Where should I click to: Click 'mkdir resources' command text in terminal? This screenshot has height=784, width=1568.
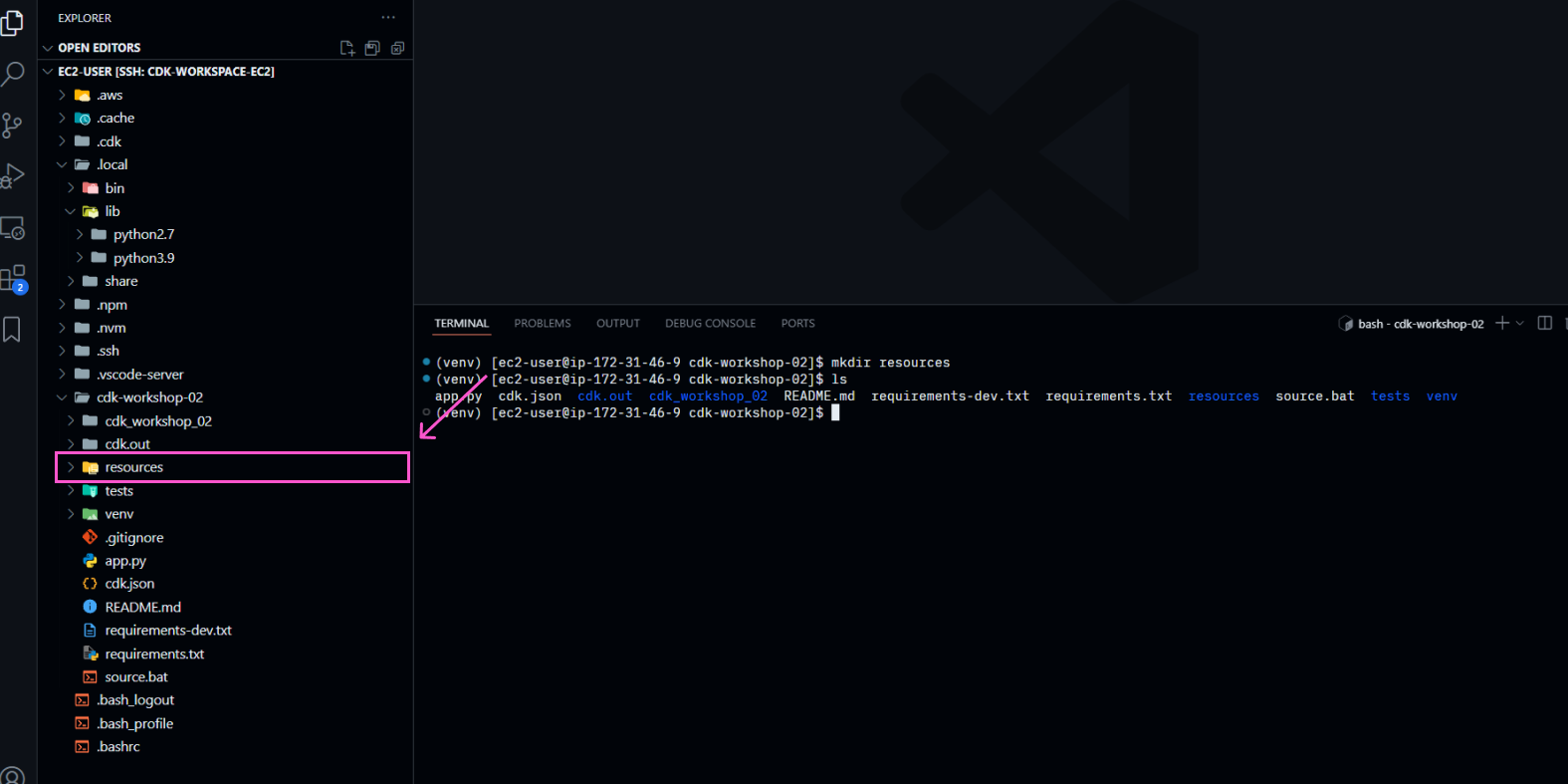point(891,363)
